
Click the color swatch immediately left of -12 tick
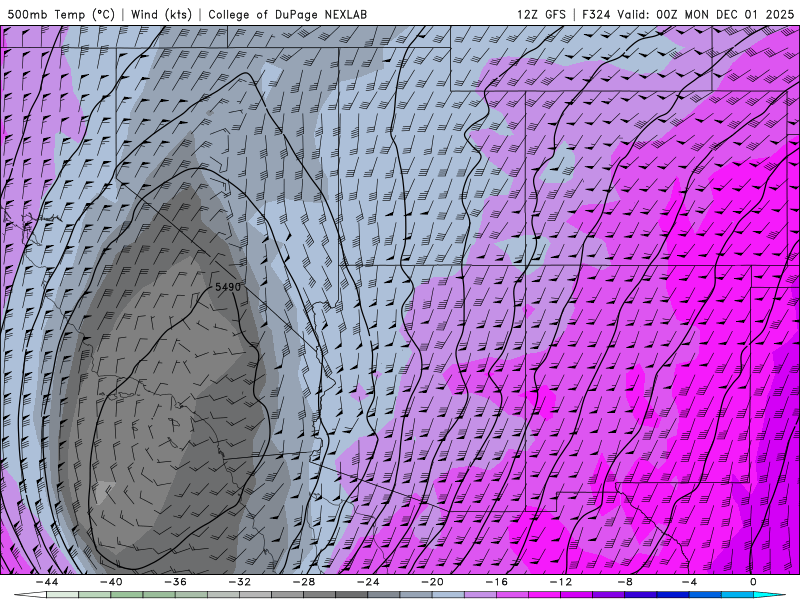(x=545, y=595)
